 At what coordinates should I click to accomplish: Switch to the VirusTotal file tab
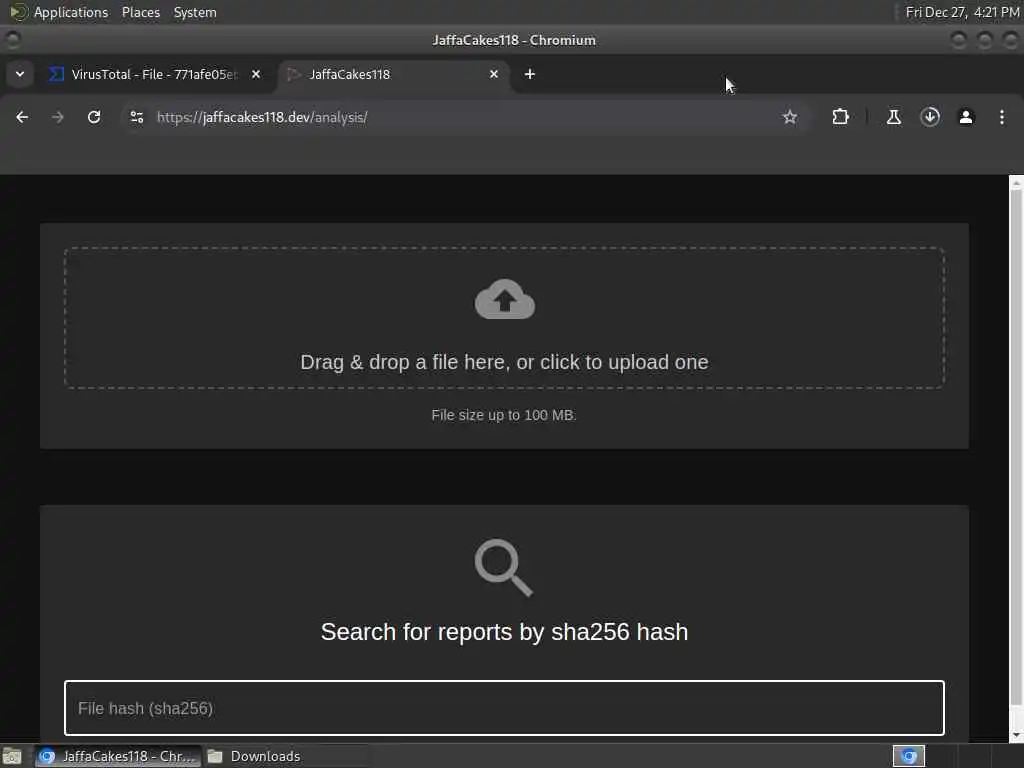[153, 74]
